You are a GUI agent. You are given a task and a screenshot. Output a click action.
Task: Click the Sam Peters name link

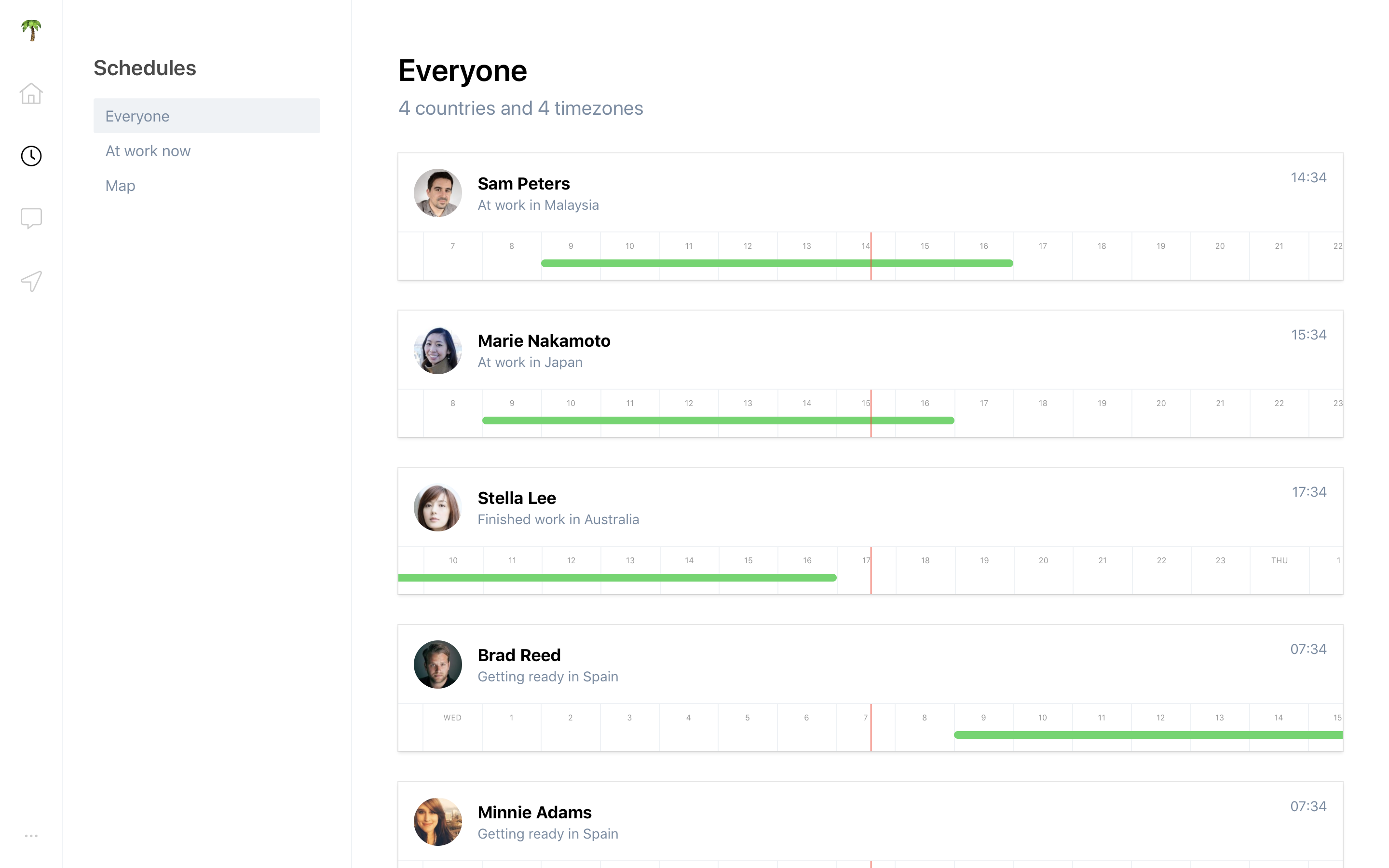pos(523,184)
